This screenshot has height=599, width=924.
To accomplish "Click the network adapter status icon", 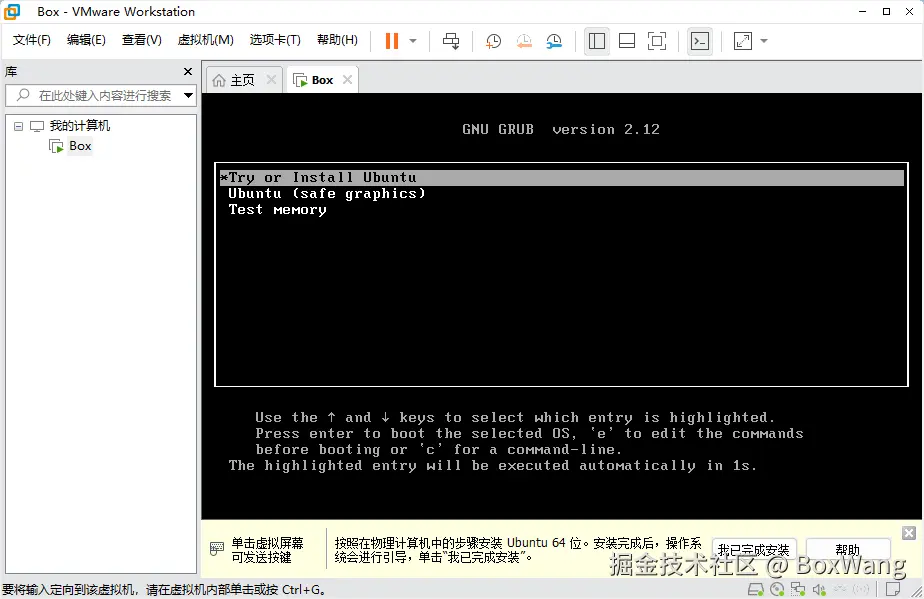I will point(799,589).
